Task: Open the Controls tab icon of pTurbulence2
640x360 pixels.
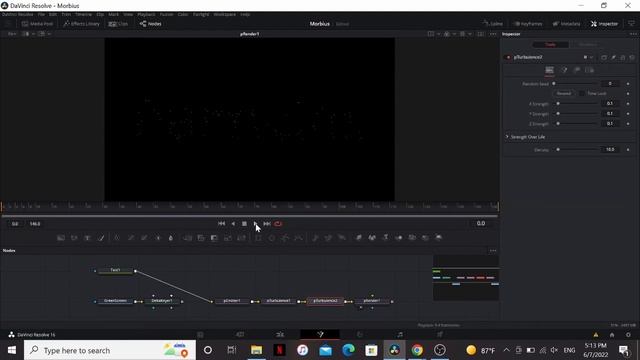Action: pyautogui.click(x=550, y=70)
